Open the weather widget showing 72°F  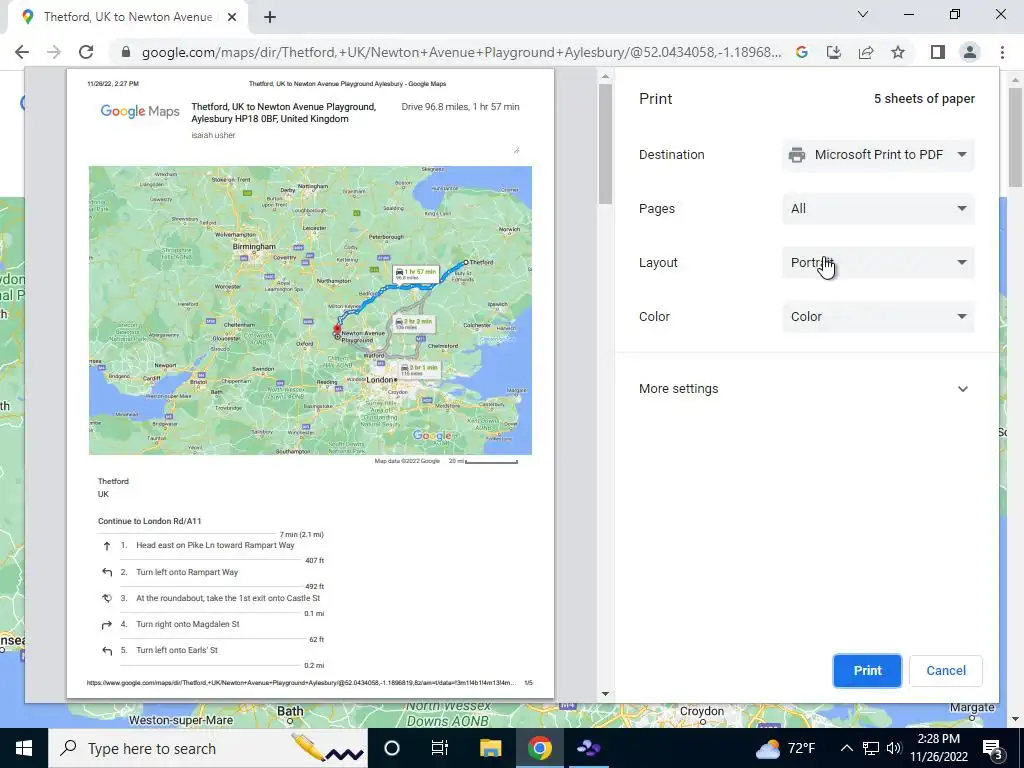tap(786, 748)
